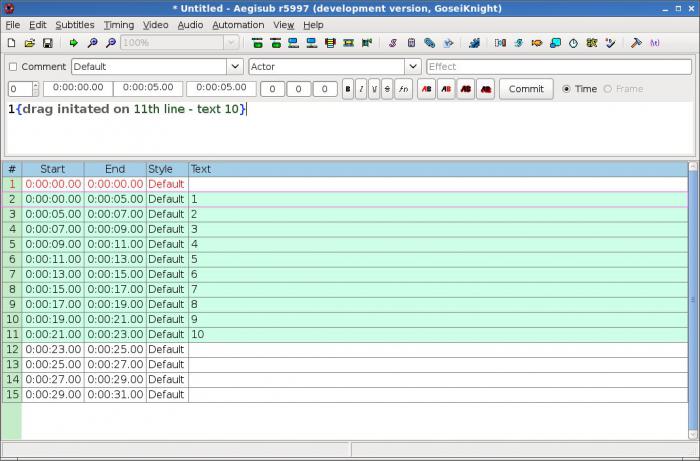Open the Fonts Collector icon

click(448, 43)
